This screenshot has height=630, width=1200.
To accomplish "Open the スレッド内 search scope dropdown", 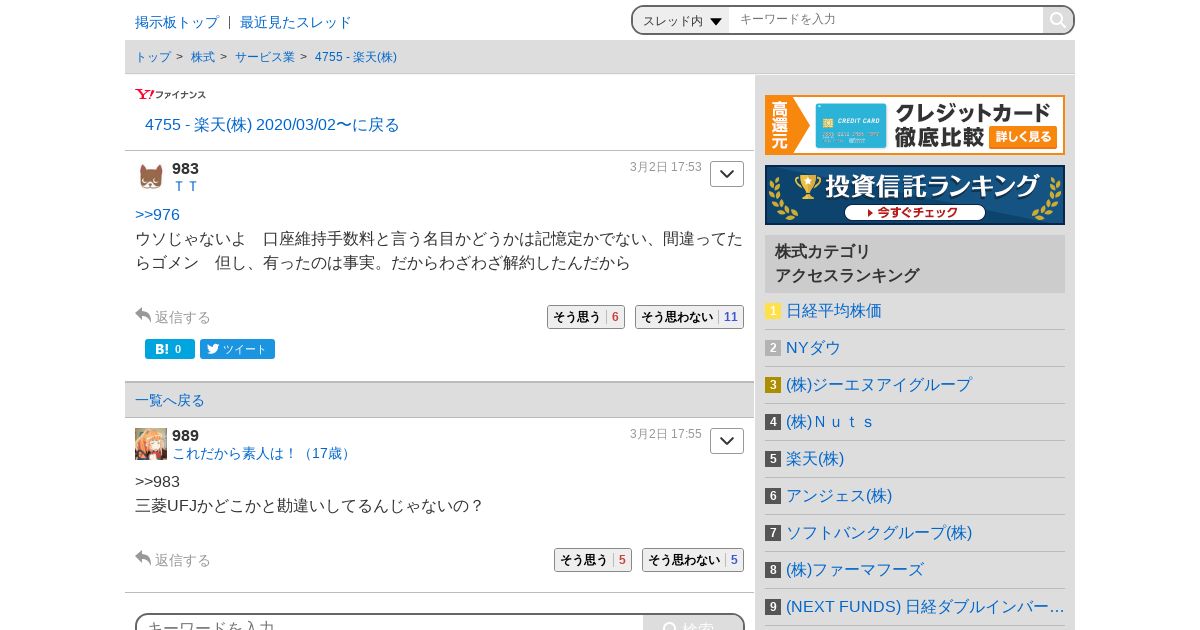I will (x=682, y=20).
